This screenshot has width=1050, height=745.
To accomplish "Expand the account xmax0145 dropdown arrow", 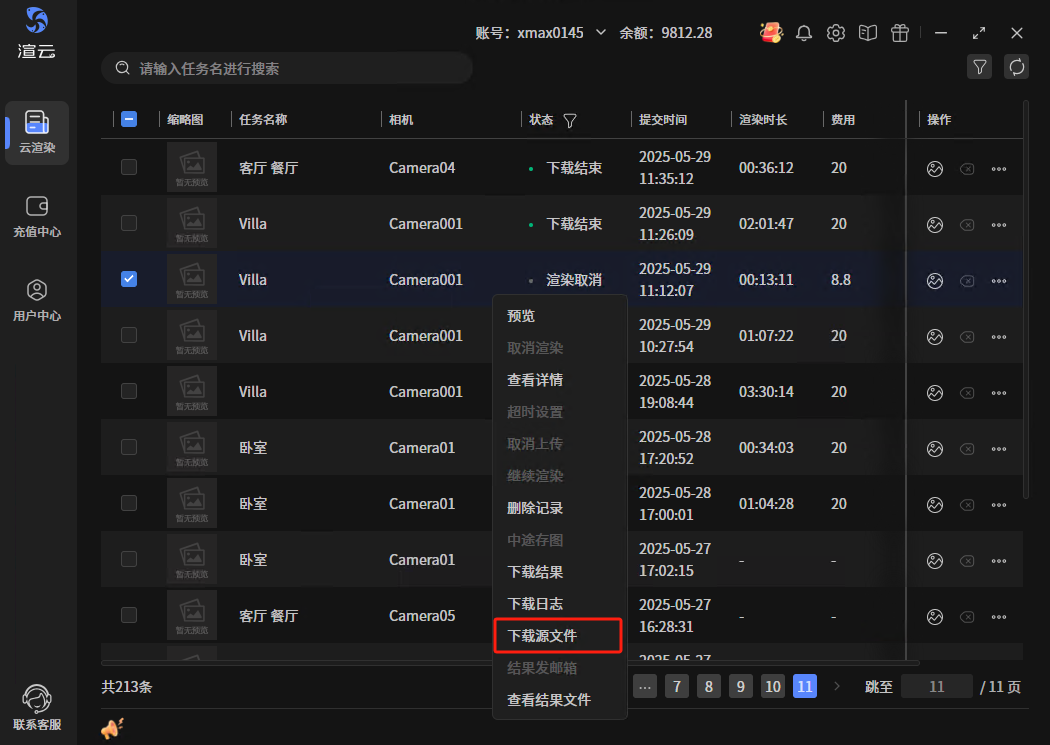I will [601, 32].
